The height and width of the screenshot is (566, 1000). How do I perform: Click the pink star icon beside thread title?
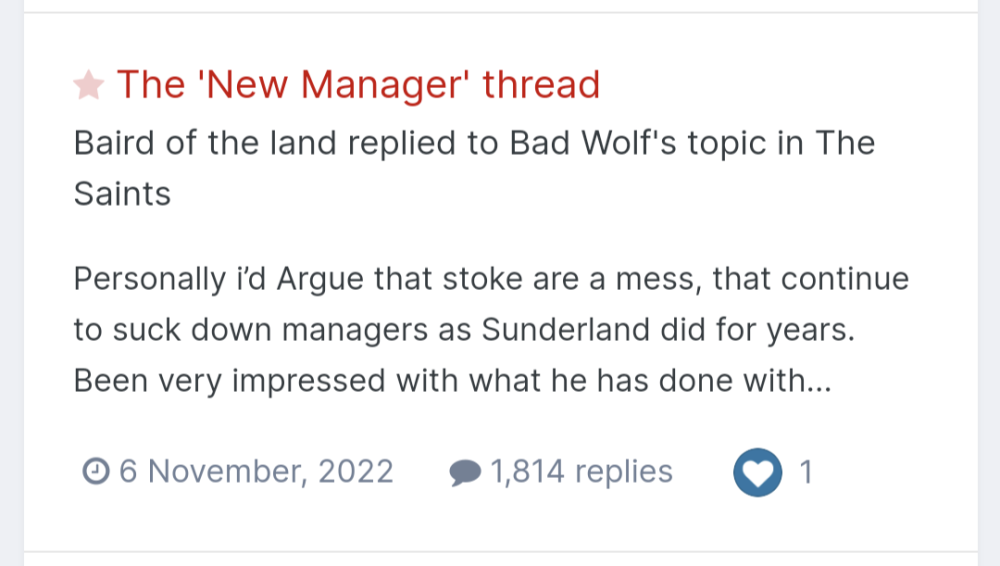[x=89, y=86]
